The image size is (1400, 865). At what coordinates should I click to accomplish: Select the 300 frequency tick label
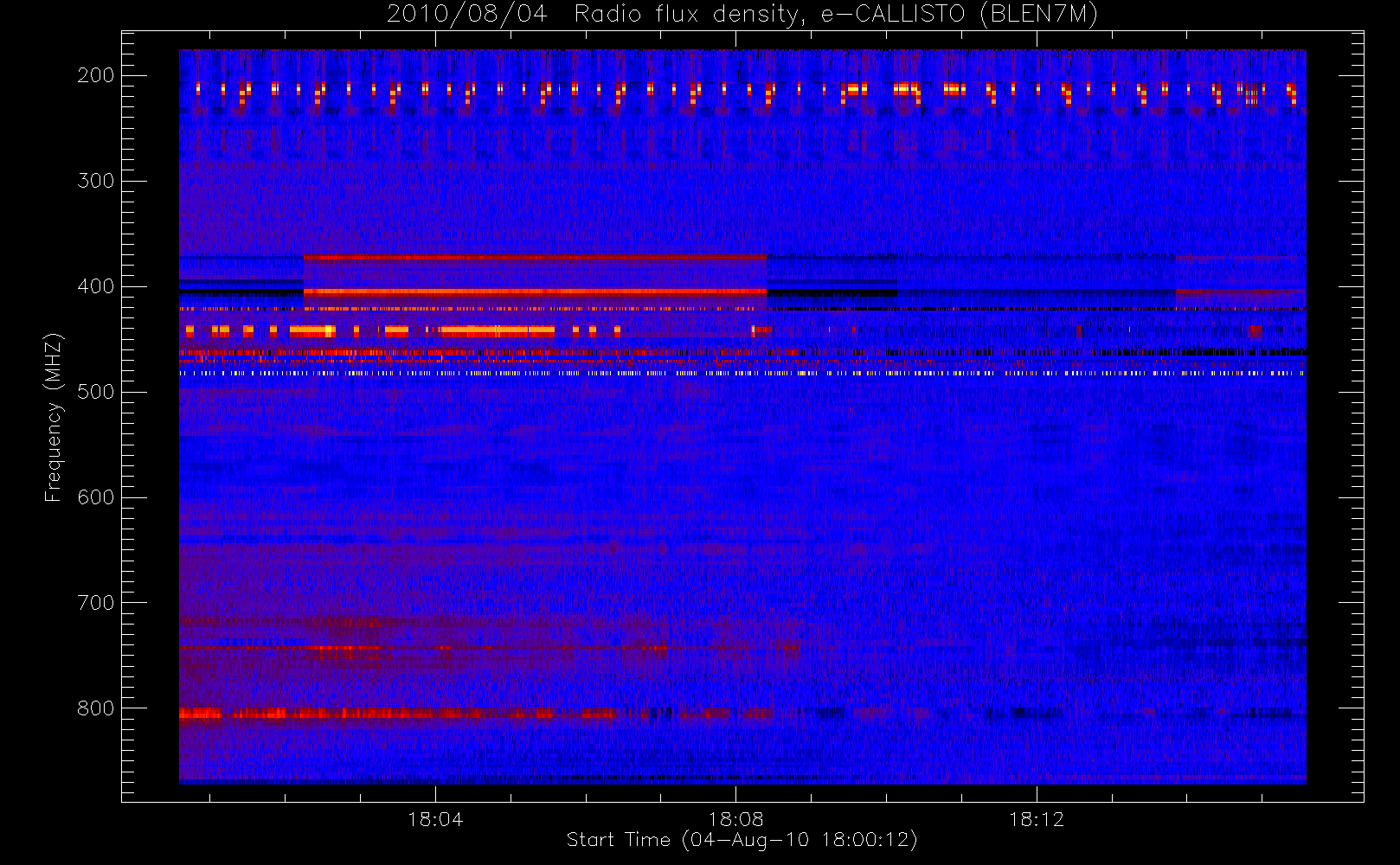pyautogui.click(x=96, y=181)
